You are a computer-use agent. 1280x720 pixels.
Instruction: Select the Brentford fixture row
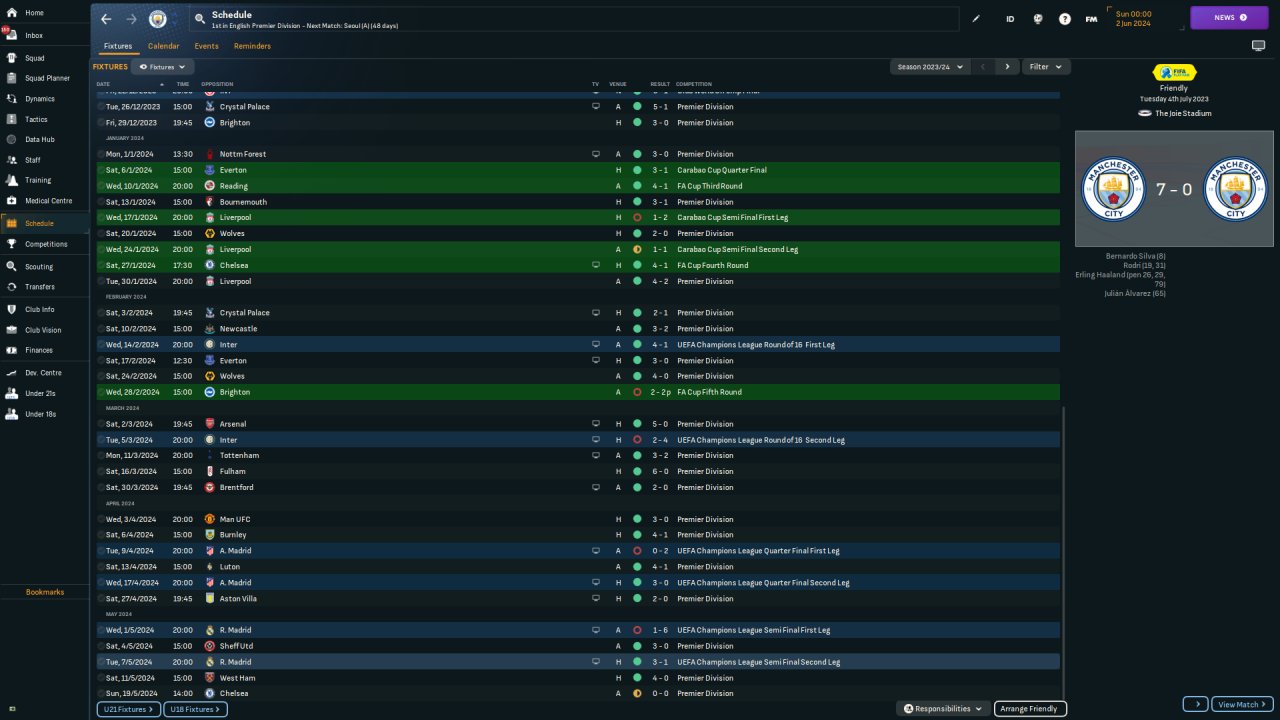coord(578,487)
